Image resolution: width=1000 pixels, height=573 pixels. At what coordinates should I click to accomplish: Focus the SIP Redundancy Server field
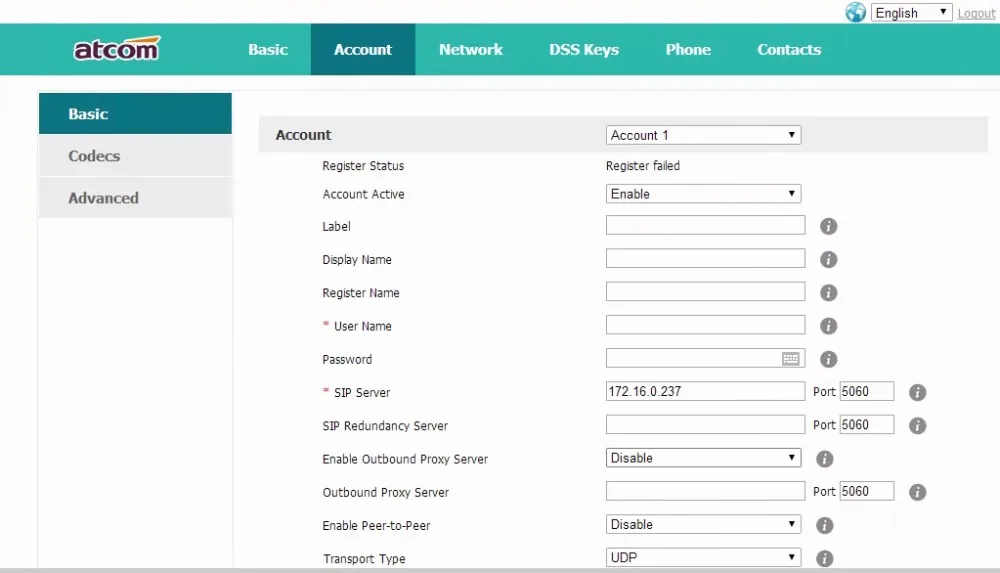tap(705, 424)
